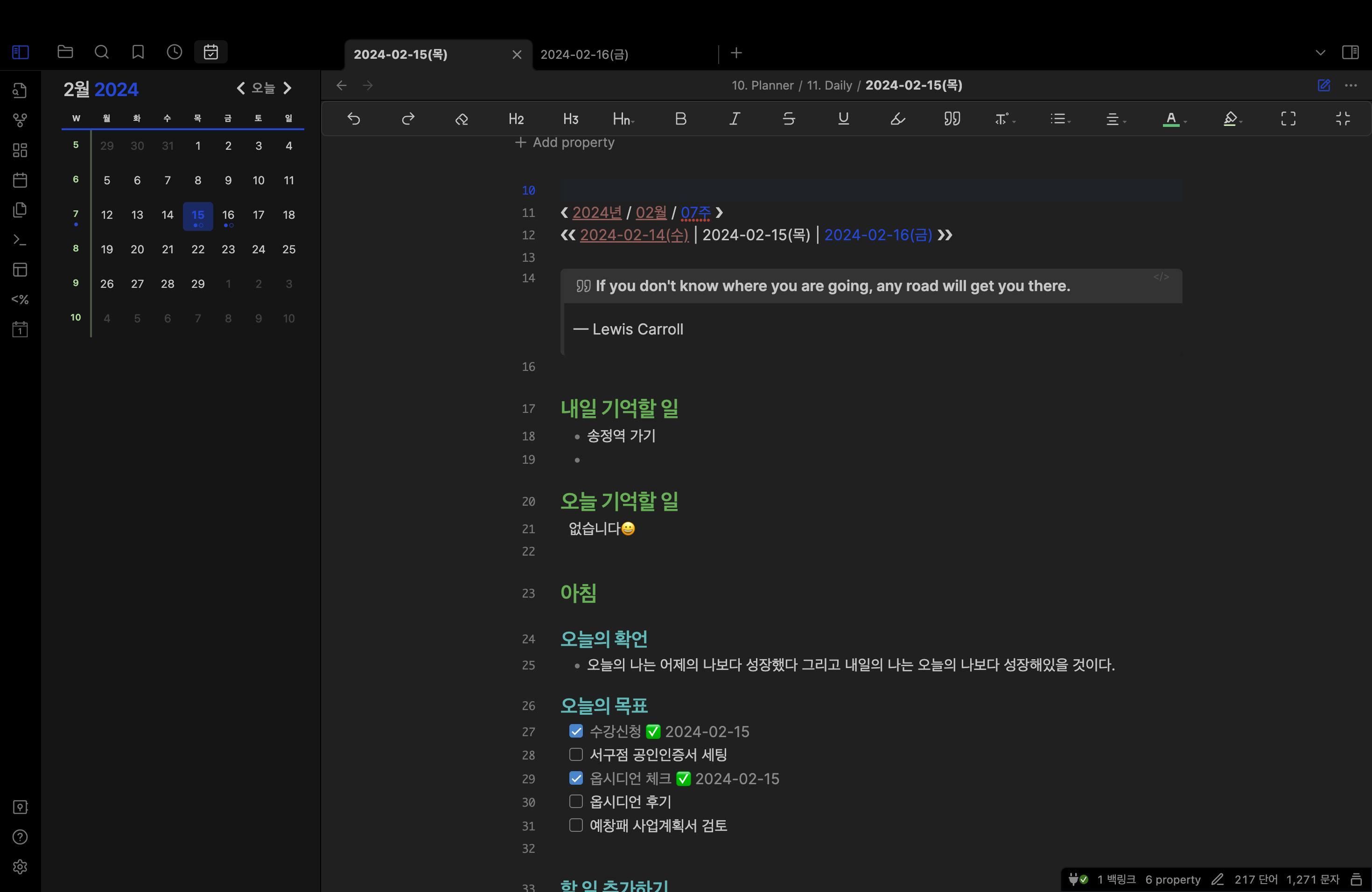Click Add property button
The width and height of the screenshot is (1372, 892).
coord(564,142)
